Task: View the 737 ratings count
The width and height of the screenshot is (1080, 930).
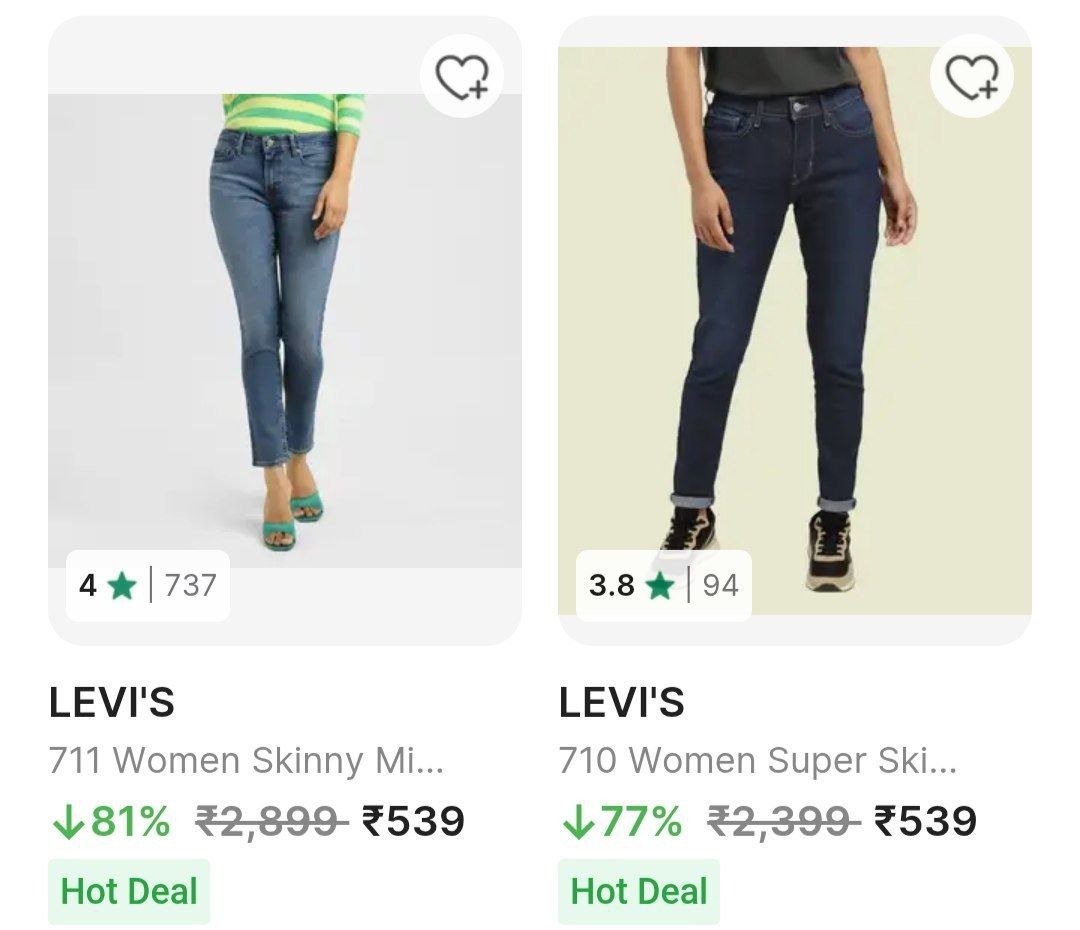Action: click(190, 585)
